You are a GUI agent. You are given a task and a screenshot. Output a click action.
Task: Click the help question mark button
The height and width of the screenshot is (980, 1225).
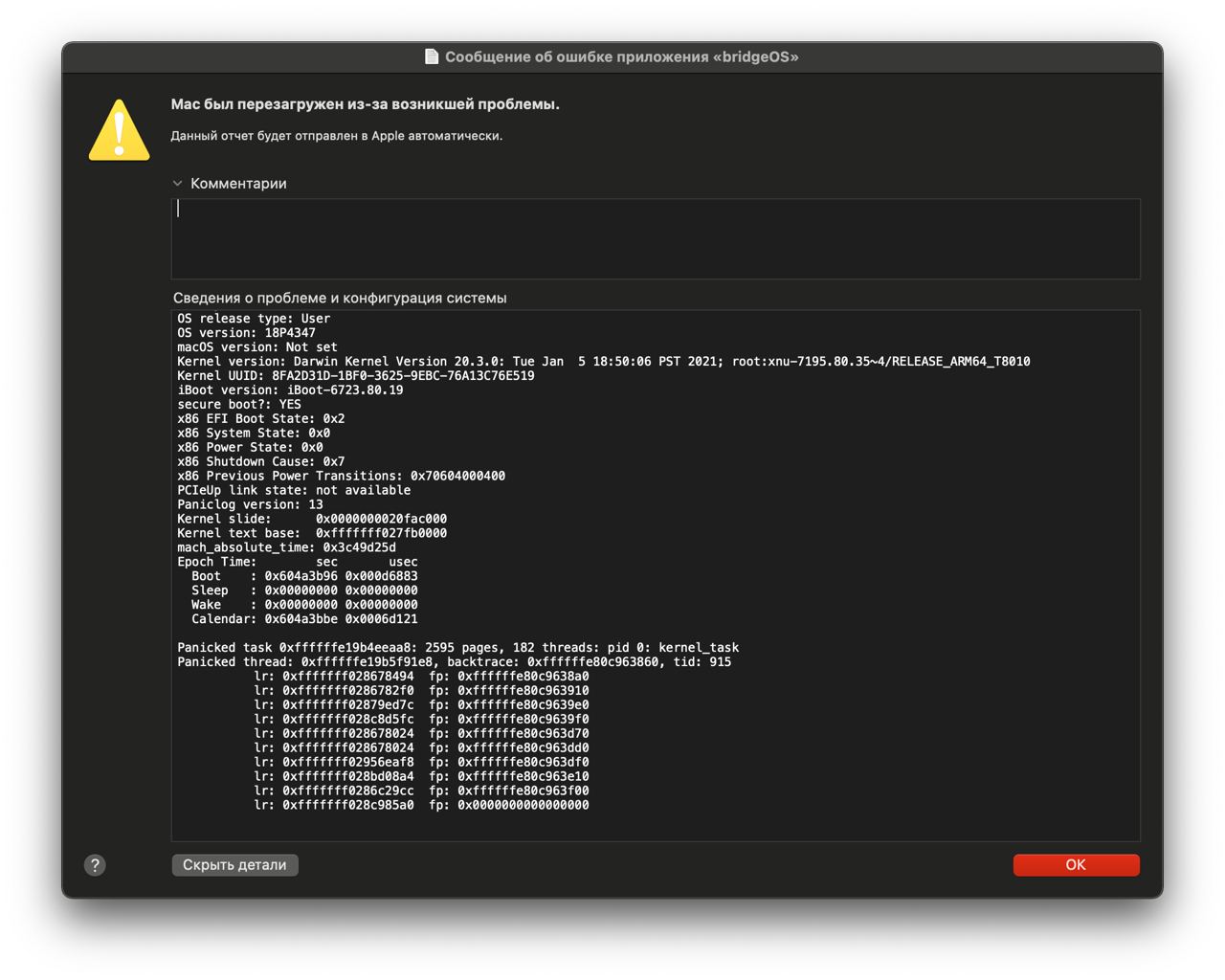(95, 865)
